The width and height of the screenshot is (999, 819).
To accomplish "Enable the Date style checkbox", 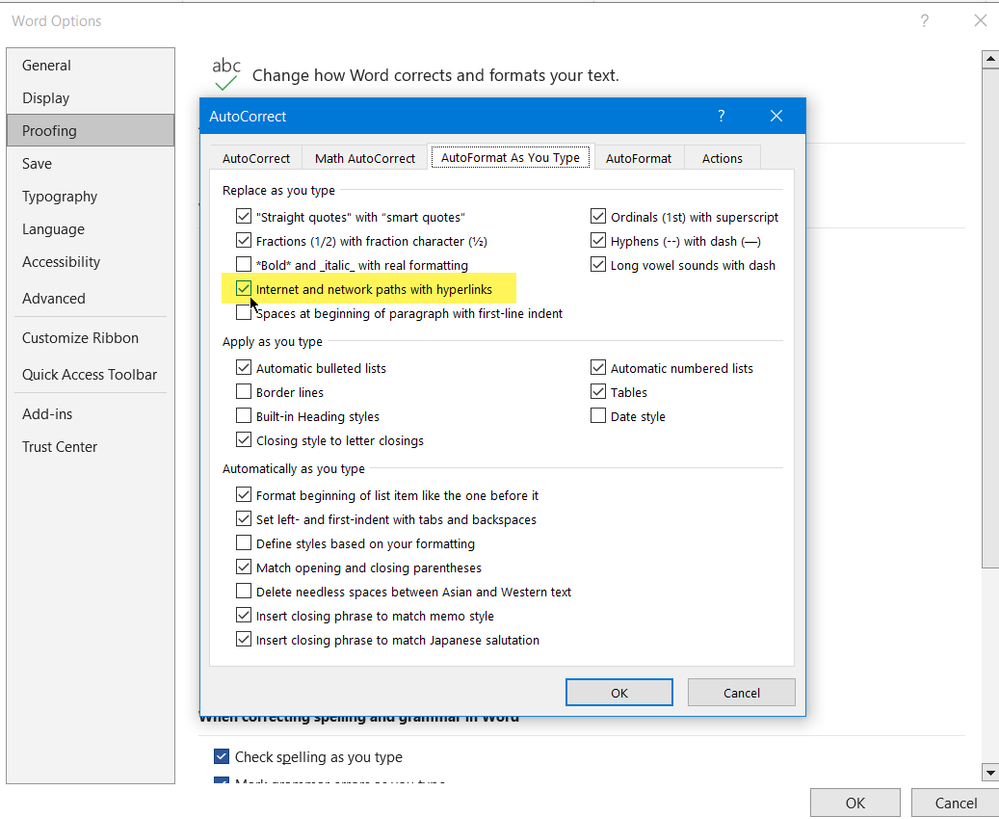I will click(x=598, y=416).
